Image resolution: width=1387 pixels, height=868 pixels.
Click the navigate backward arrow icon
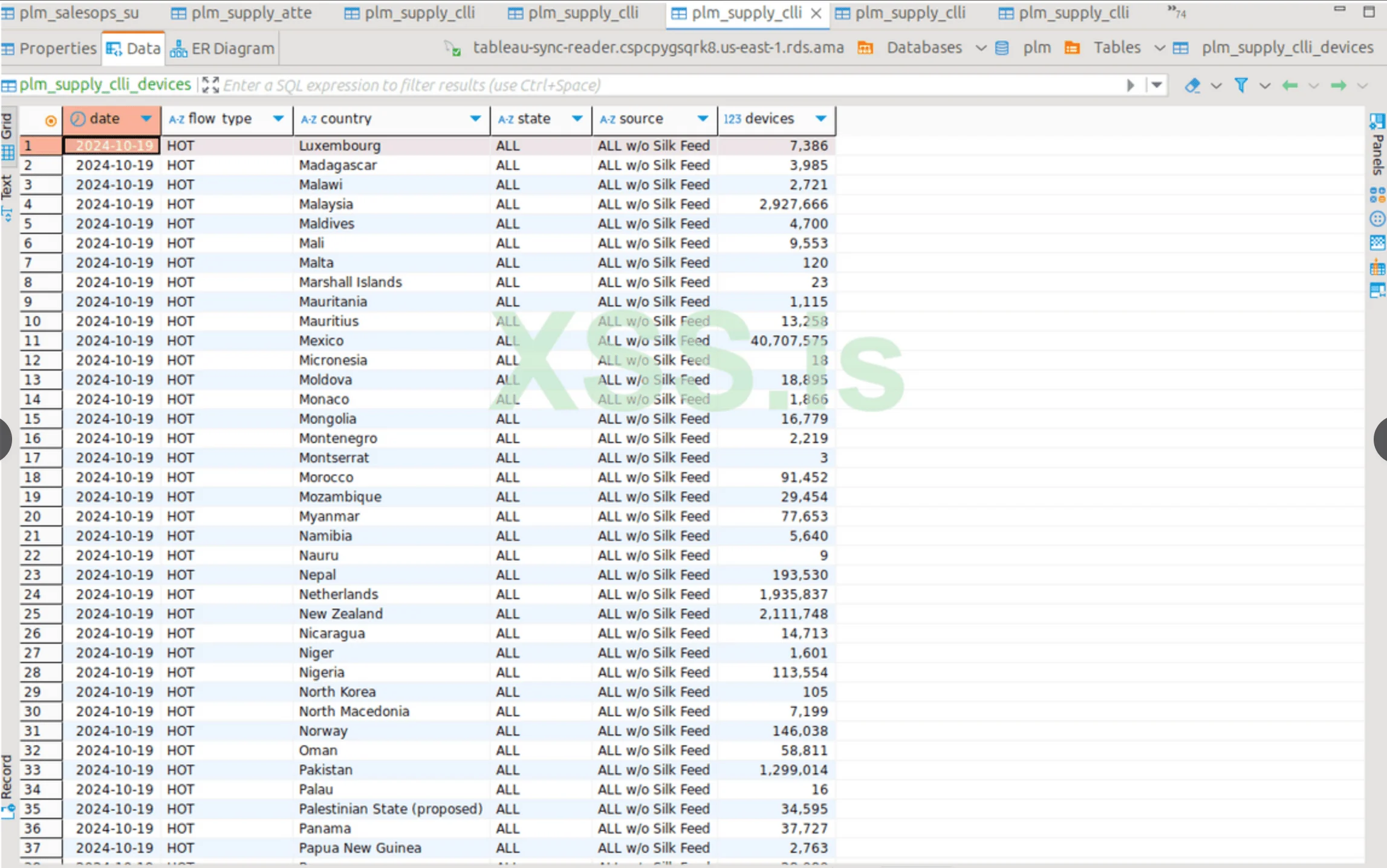1295,84
